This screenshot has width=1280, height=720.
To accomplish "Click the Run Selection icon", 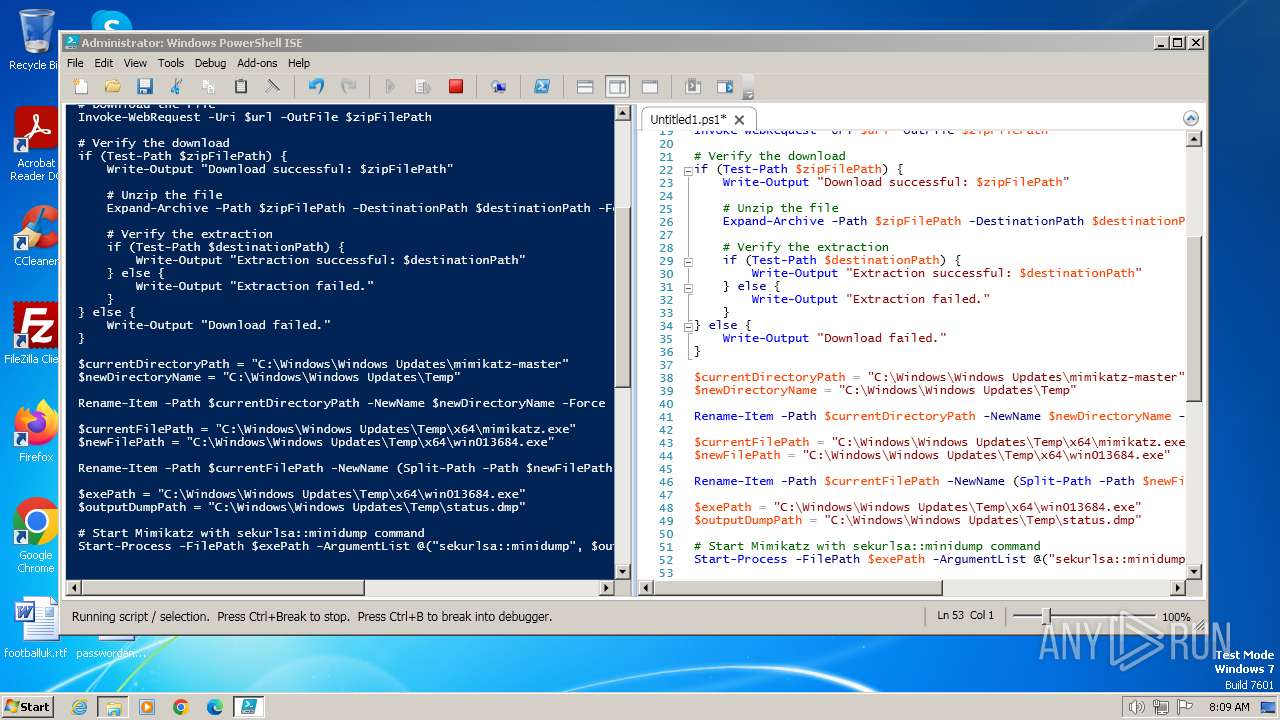I will point(423,87).
